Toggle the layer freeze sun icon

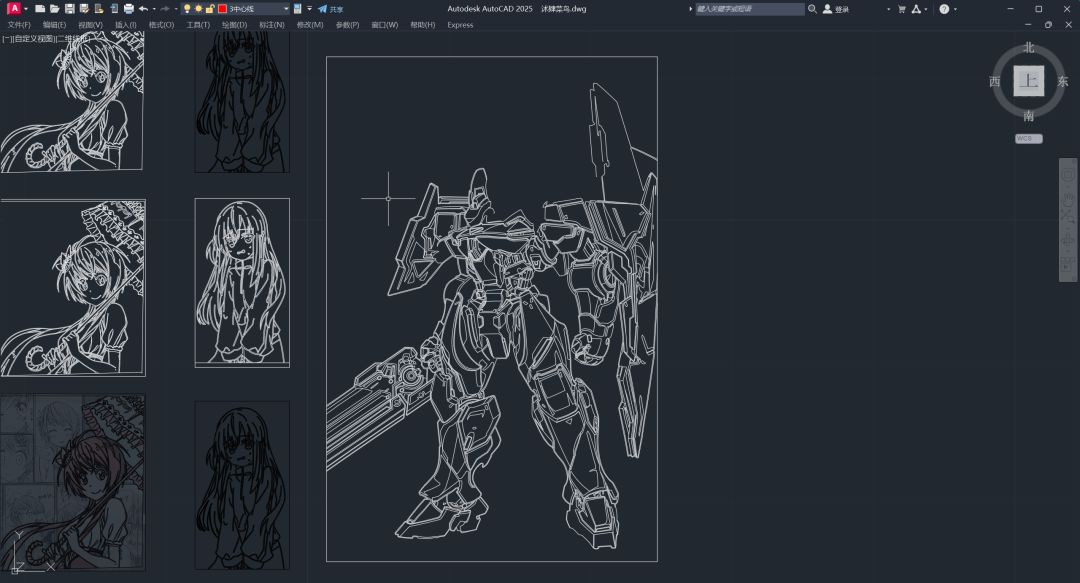click(x=198, y=9)
